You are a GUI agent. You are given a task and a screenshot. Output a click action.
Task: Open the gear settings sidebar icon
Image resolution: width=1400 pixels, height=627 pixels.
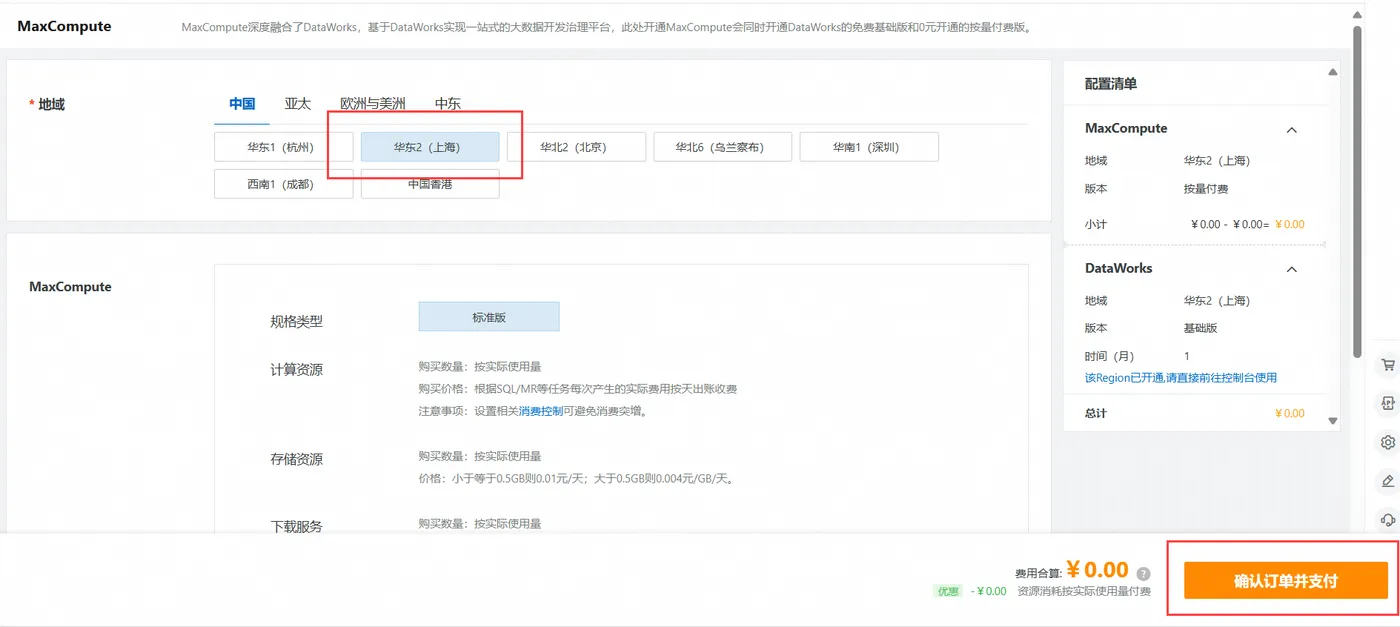[1387, 442]
